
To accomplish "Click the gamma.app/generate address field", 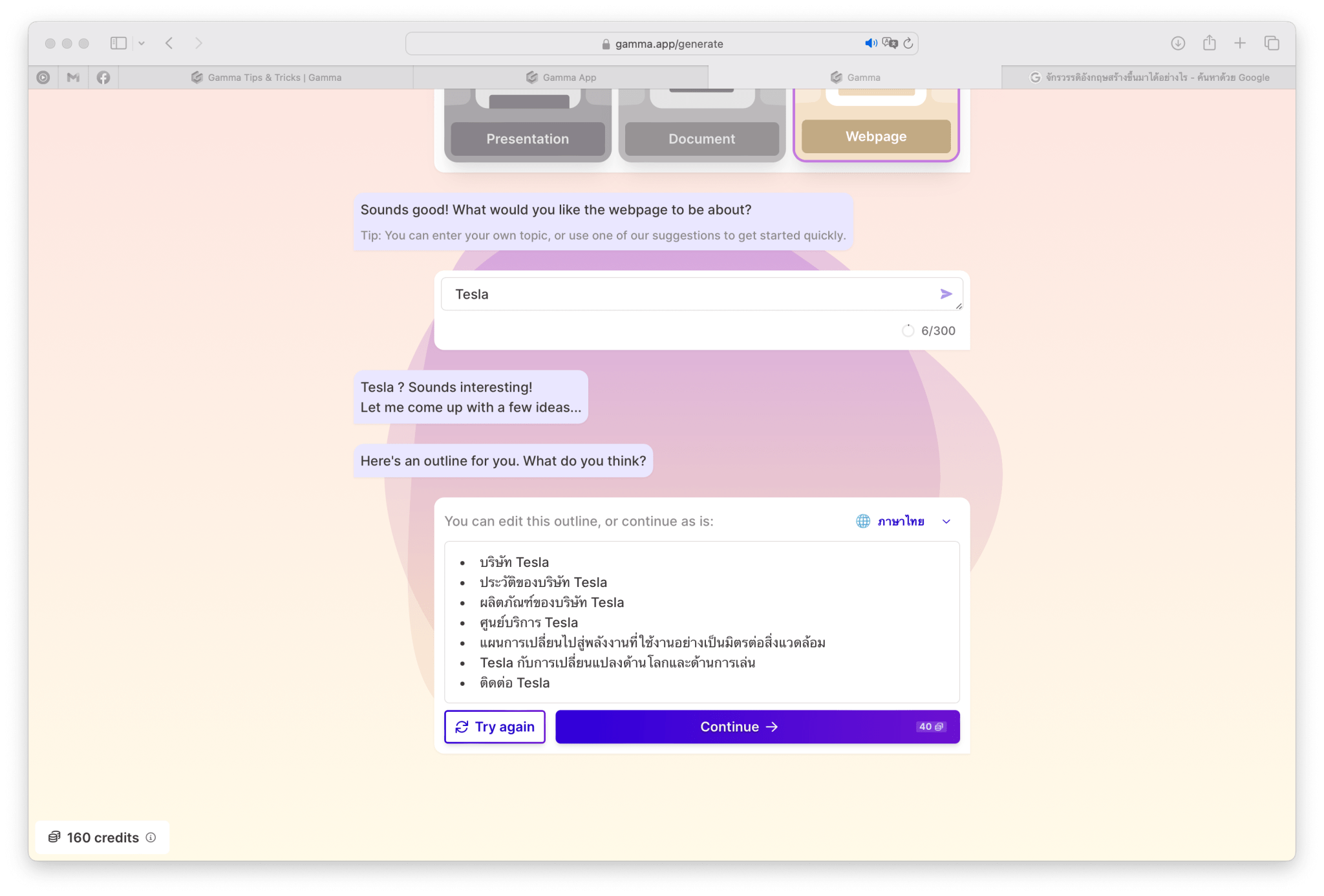I will click(662, 43).
